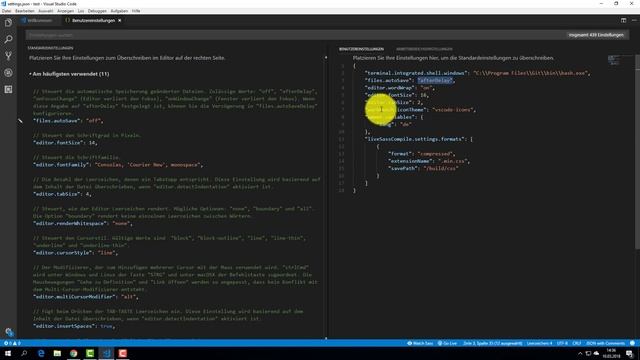Click the Visual Studio Code taskbar icon
The width and height of the screenshot is (640, 360).
[x=106, y=353]
